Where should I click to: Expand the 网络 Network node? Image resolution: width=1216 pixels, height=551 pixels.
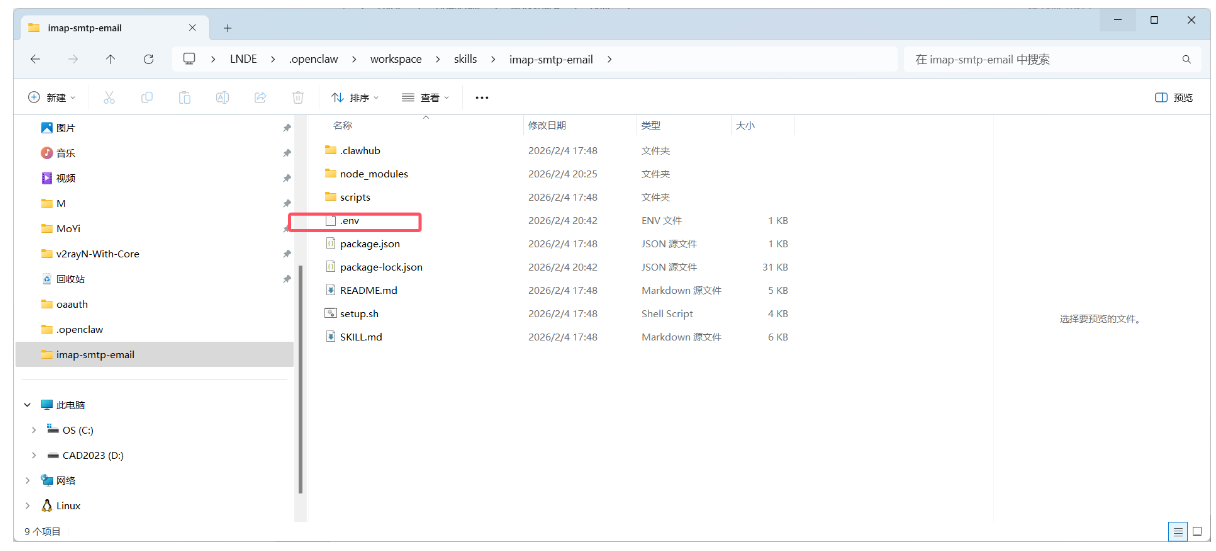(x=27, y=481)
